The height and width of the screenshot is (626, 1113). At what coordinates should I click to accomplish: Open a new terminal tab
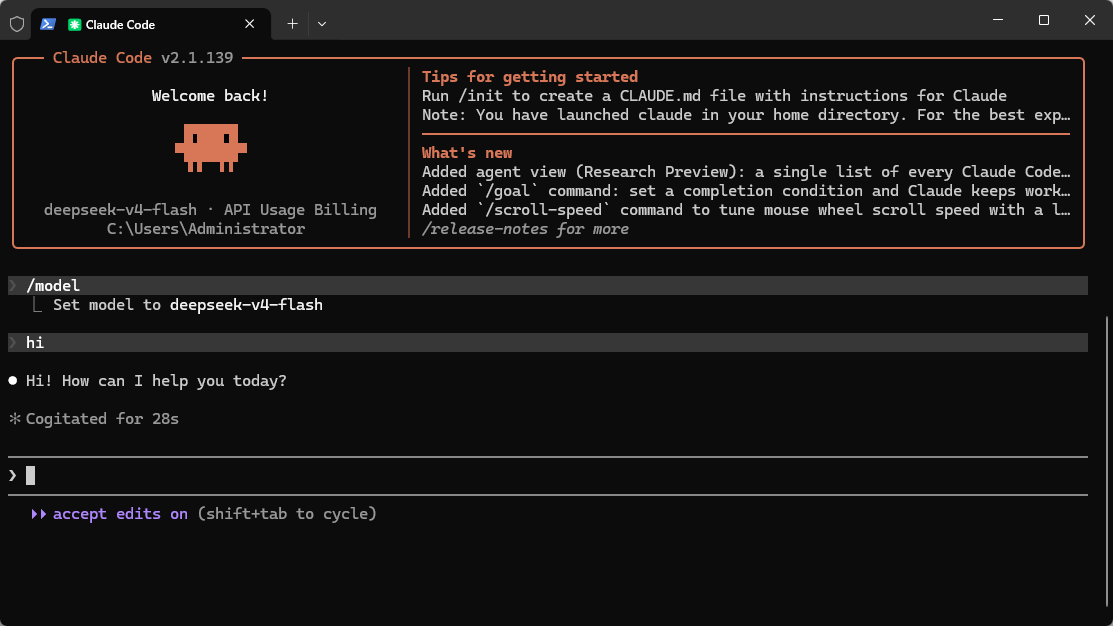click(x=292, y=24)
